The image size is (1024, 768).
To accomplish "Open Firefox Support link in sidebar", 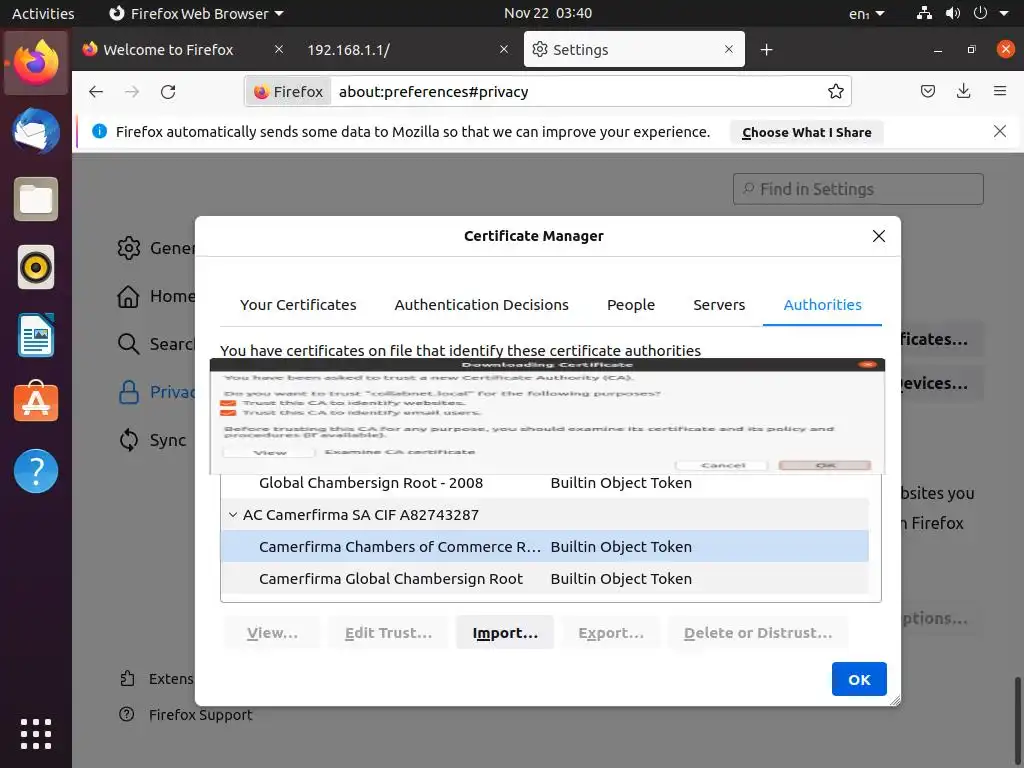I will [x=186, y=715].
